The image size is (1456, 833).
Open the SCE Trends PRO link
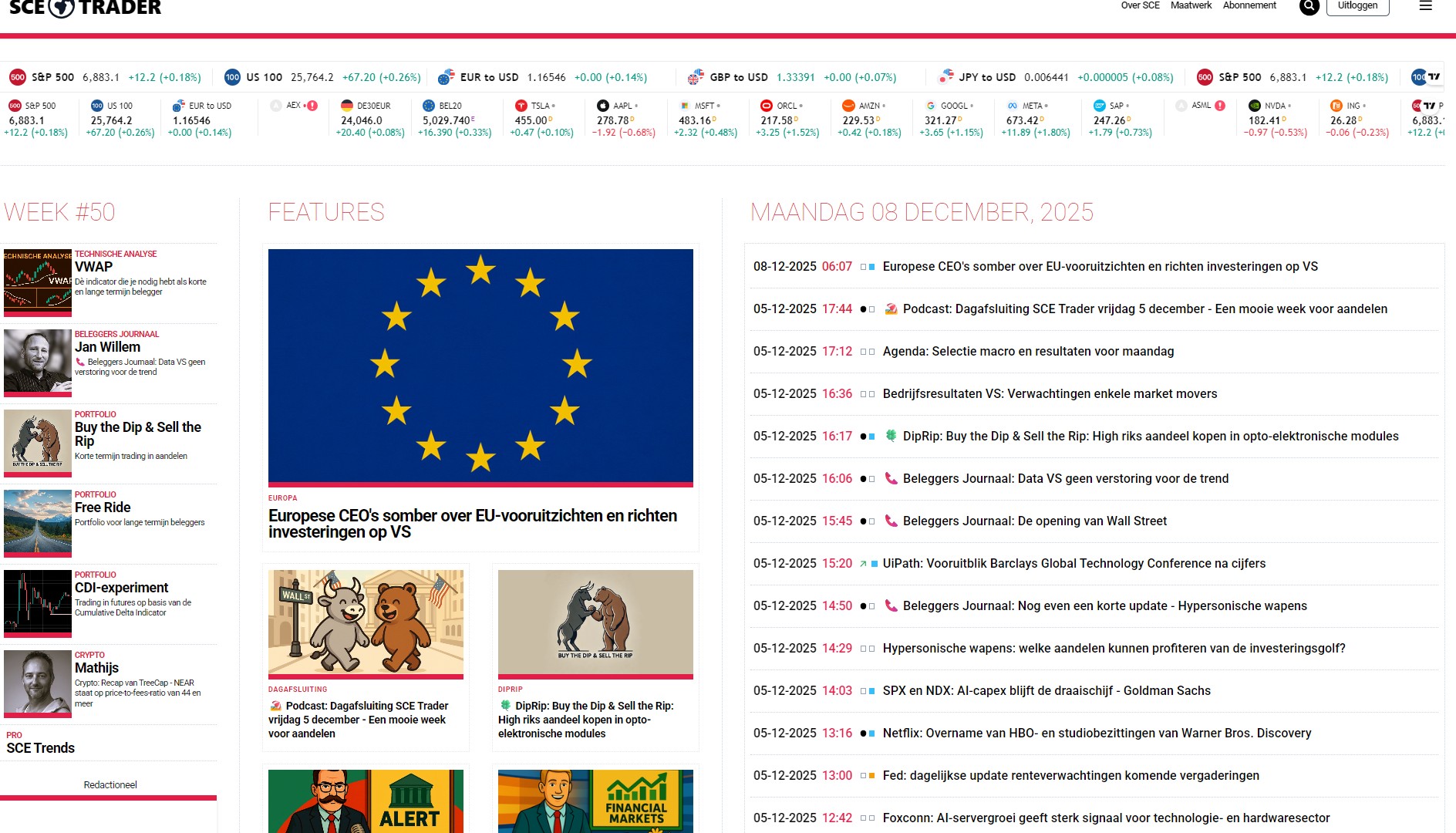40,748
